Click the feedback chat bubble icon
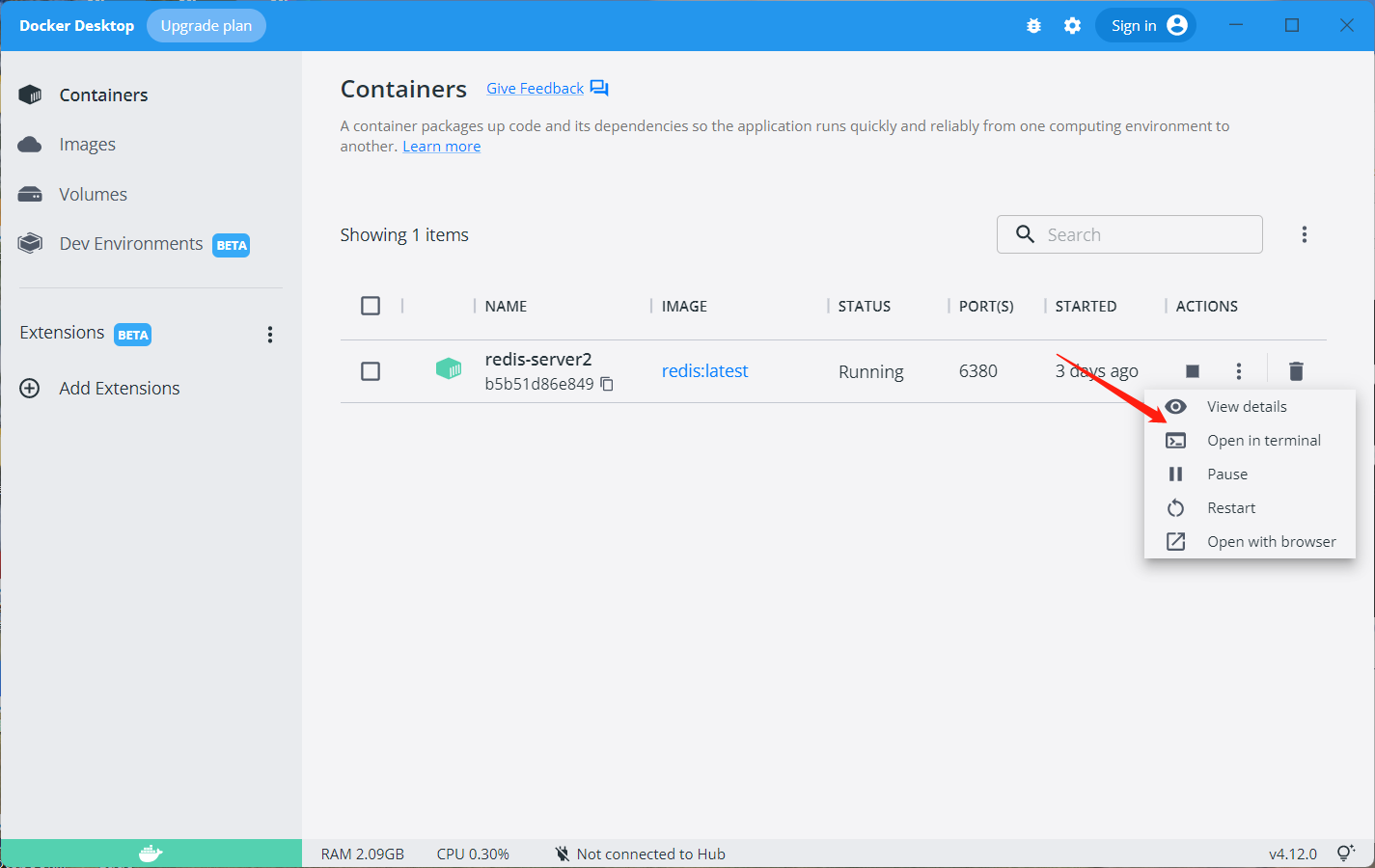The height and width of the screenshot is (868, 1375). [599, 89]
